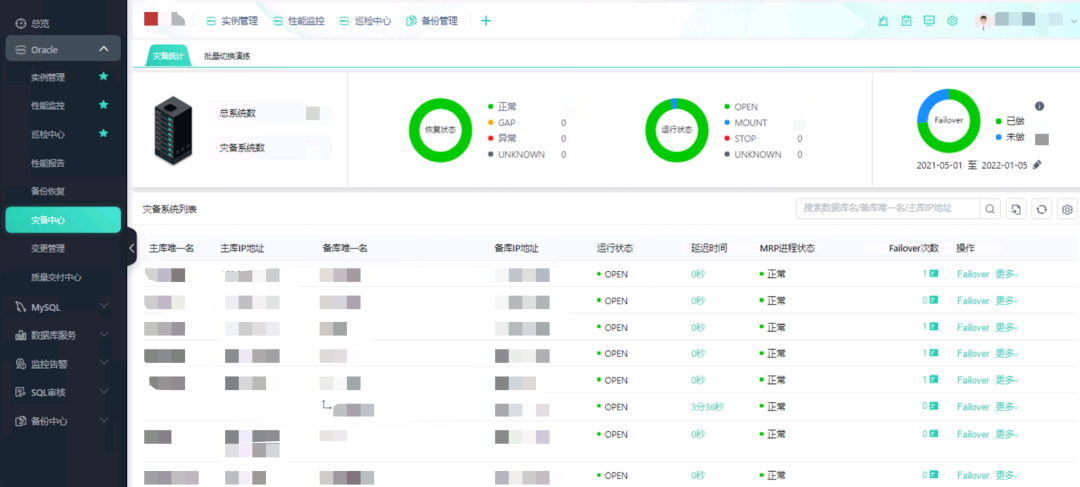Screen dimensions: 1080x487
Task: Click the plus icon to add shortcut
Action: tap(486, 21)
